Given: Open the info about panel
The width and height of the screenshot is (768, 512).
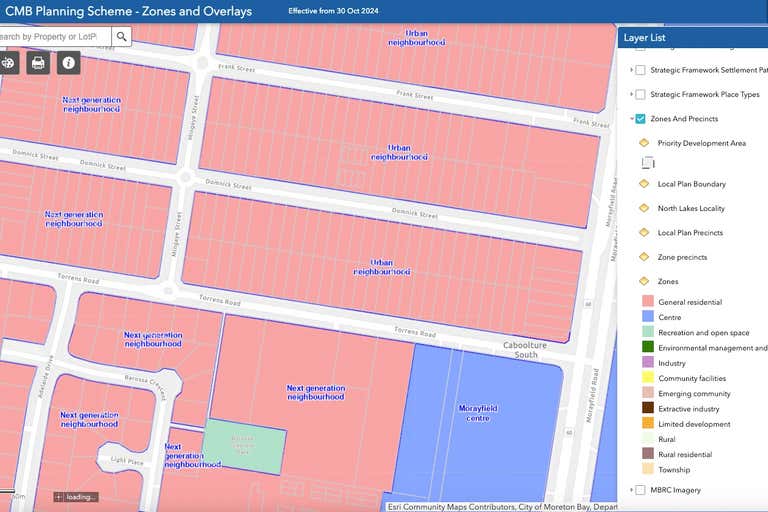Looking at the screenshot, I should coord(68,63).
